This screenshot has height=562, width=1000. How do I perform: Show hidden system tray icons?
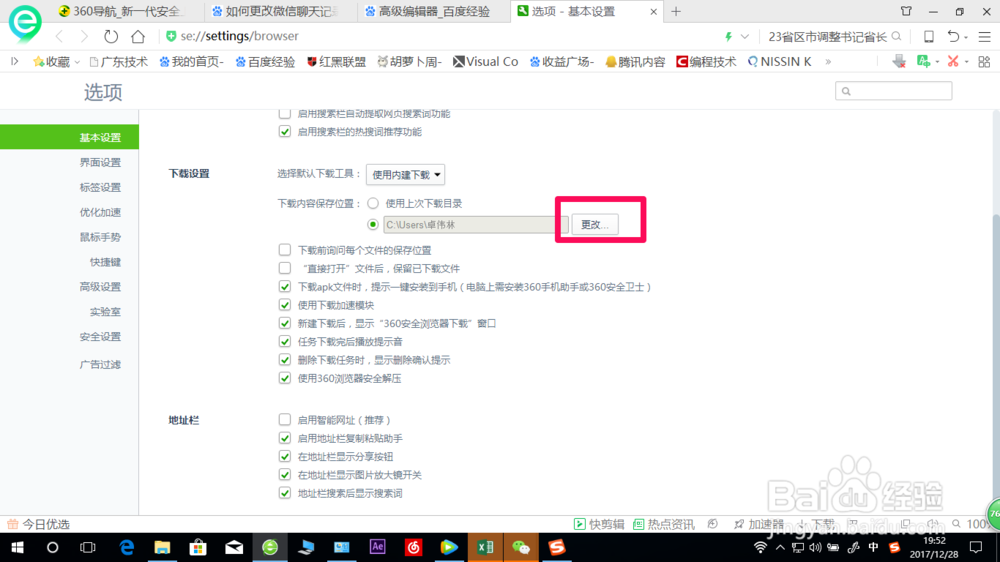click(x=779, y=547)
